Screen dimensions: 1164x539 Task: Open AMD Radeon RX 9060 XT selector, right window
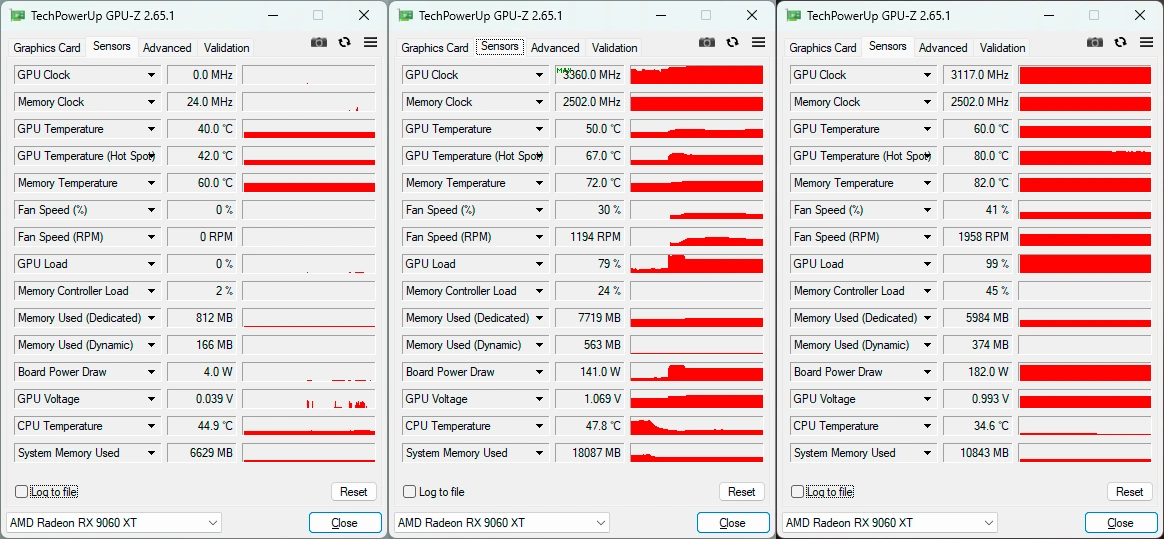[x=890, y=523]
